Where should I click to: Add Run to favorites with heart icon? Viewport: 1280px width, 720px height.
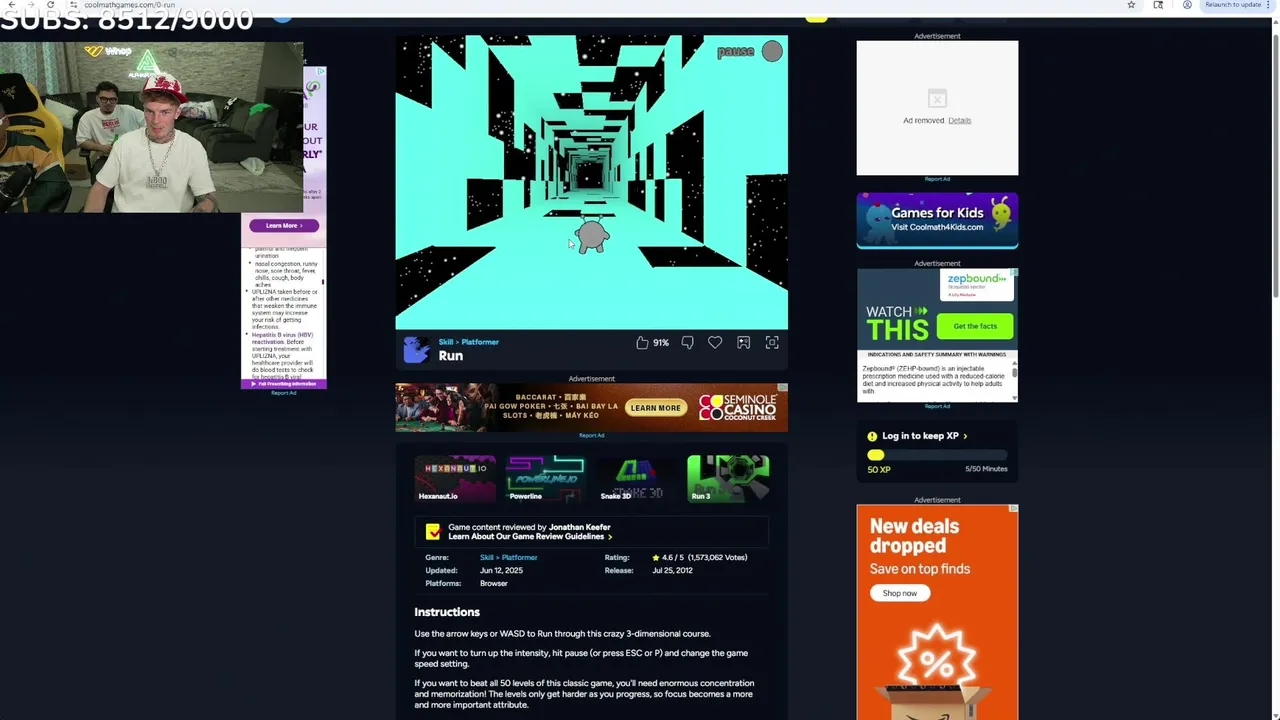(715, 343)
